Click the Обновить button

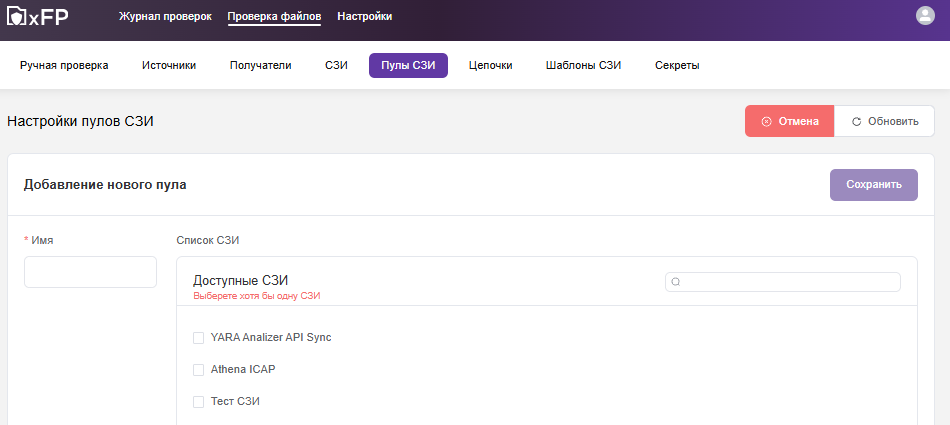(x=885, y=121)
